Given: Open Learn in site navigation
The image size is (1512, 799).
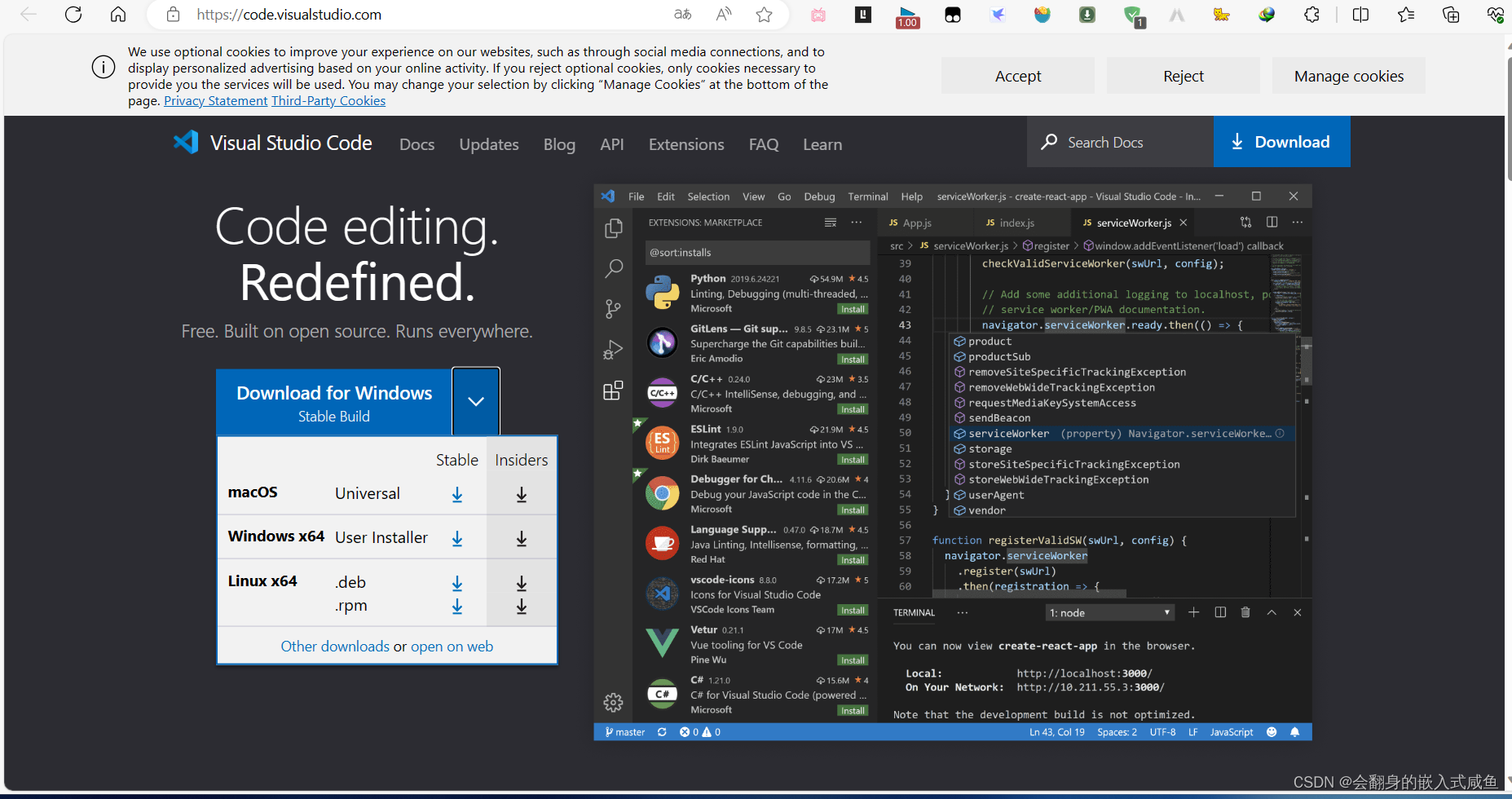Looking at the screenshot, I should 822,144.
